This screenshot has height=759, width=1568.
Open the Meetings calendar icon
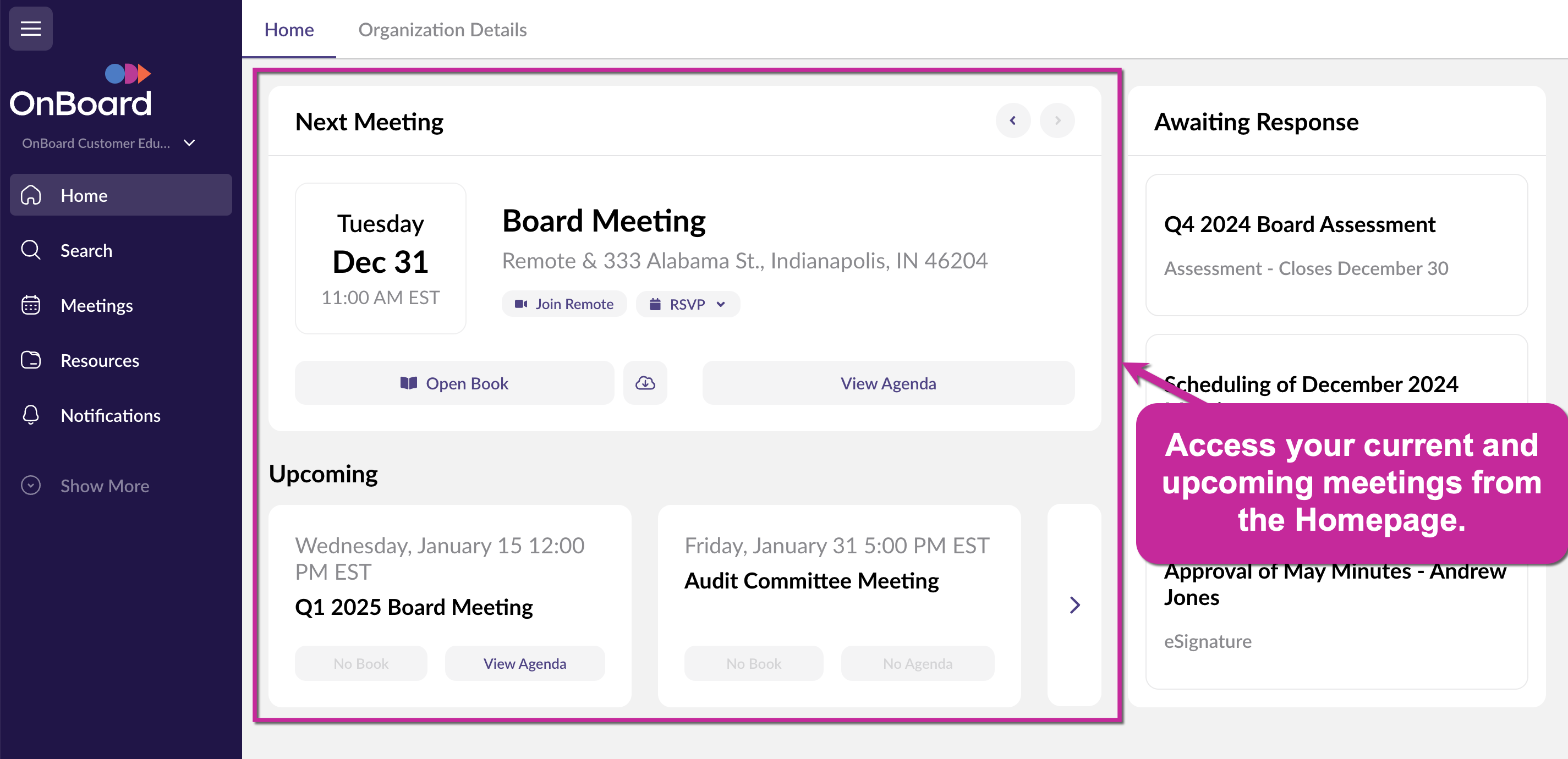pos(30,305)
